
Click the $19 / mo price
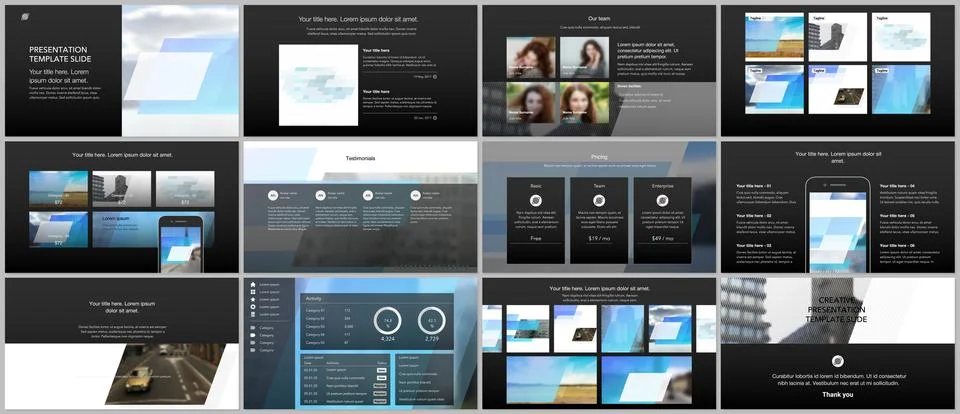click(599, 238)
